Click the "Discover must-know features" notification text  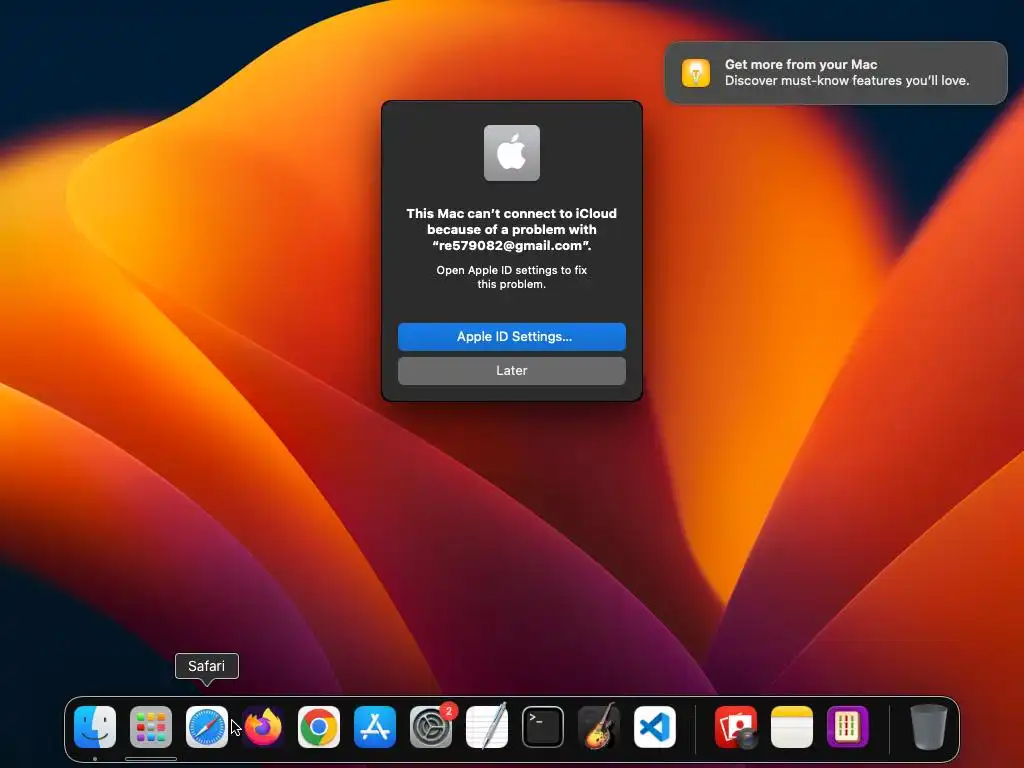click(x=847, y=81)
